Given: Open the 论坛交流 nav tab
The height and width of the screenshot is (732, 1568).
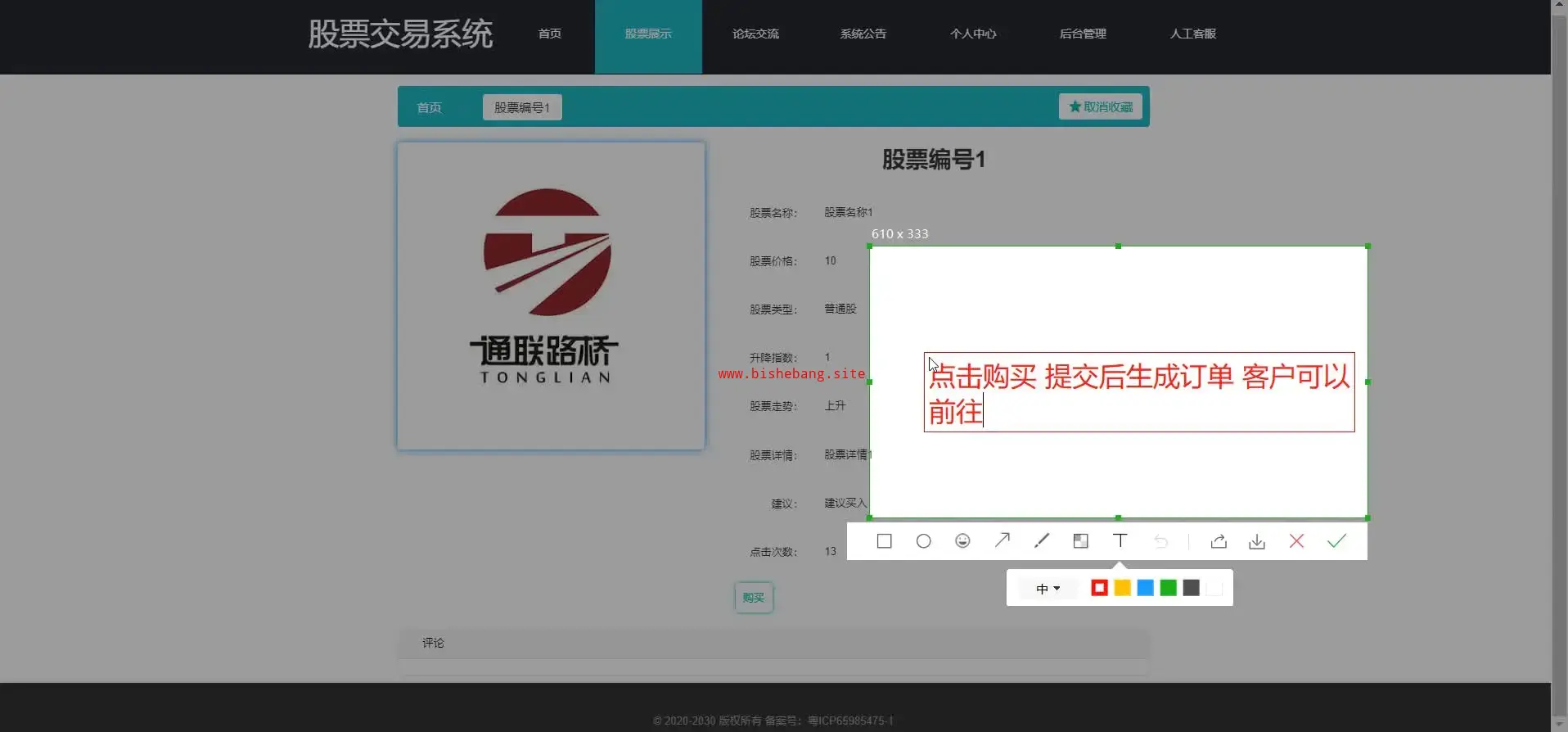Looking at the screenshot, I should (x=755, y=34).
